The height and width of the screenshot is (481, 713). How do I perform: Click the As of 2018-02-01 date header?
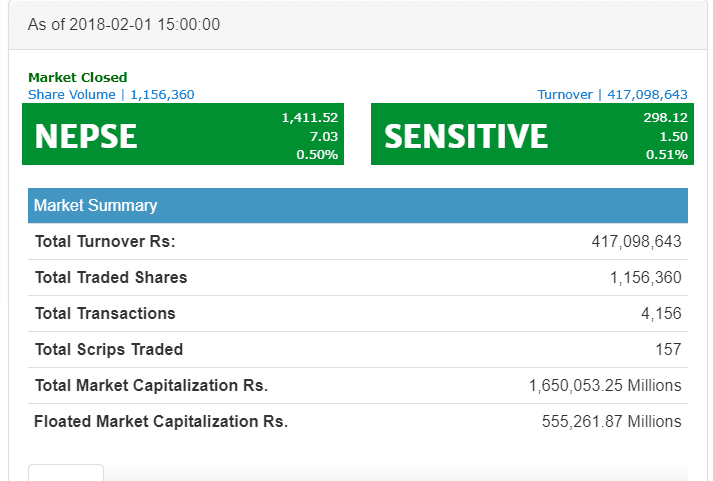124,25
